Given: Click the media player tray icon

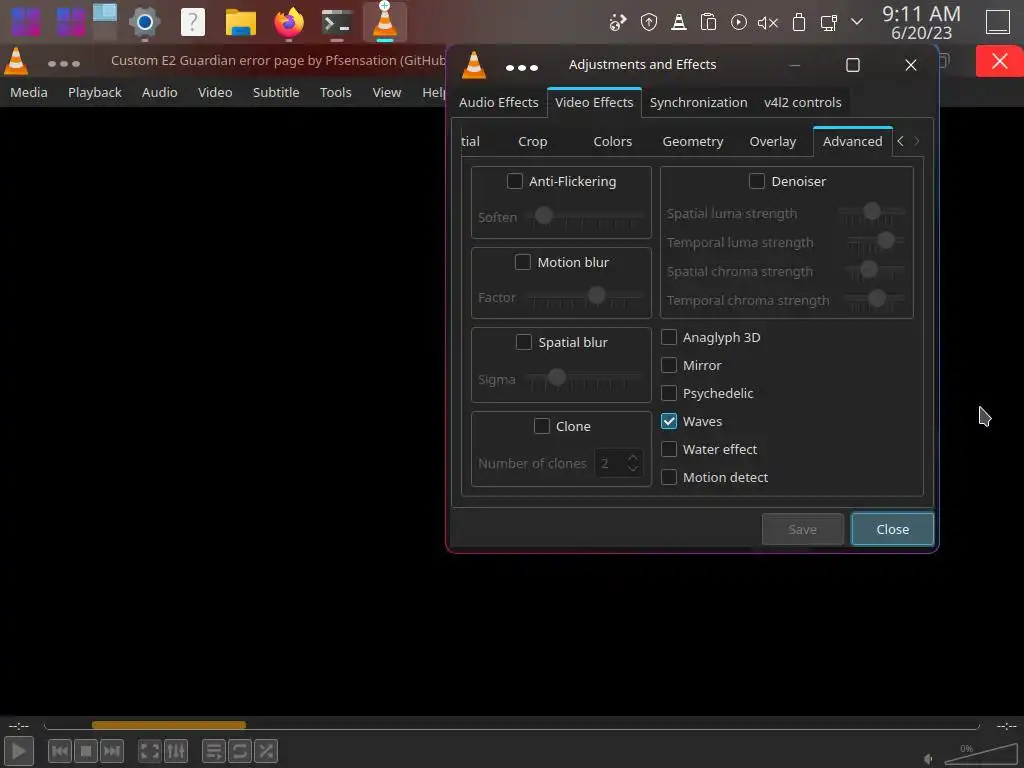Looking at the screenshot, I should click(739, 22).
